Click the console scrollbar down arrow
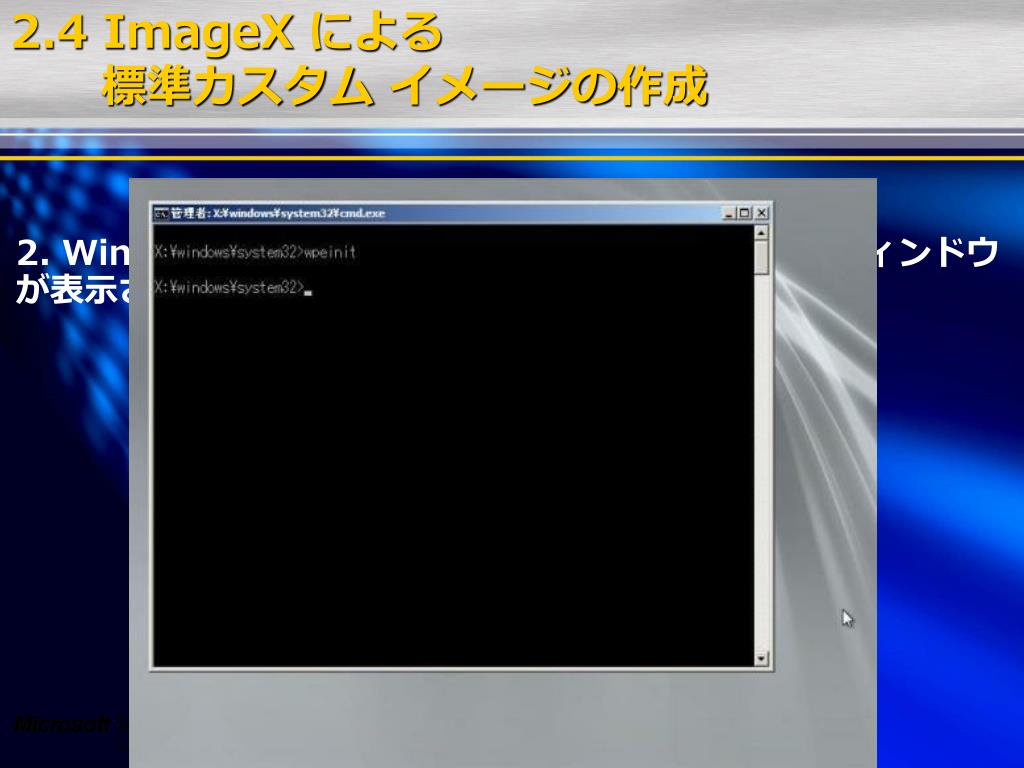The image size is (1024, 768). 761,658
